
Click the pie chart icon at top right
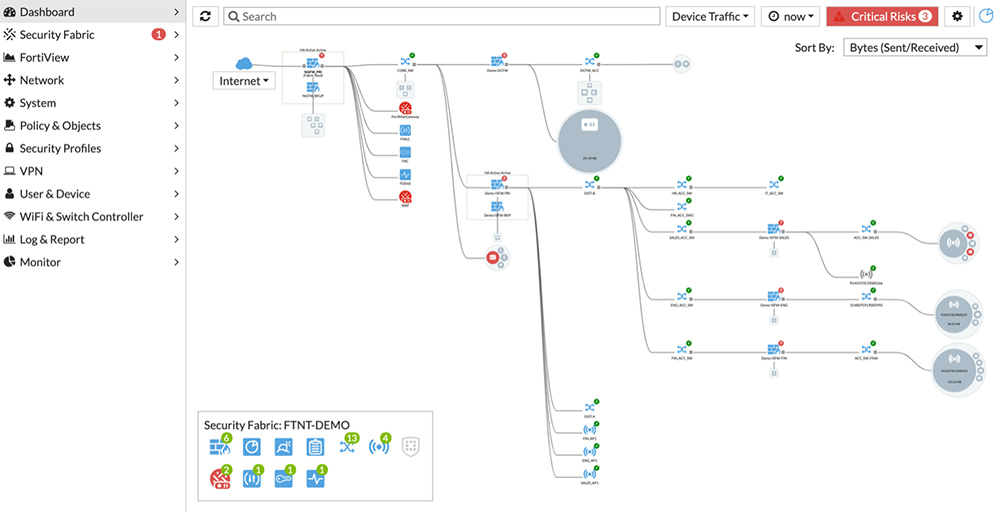pyautogui.click(x=986, y=17)
